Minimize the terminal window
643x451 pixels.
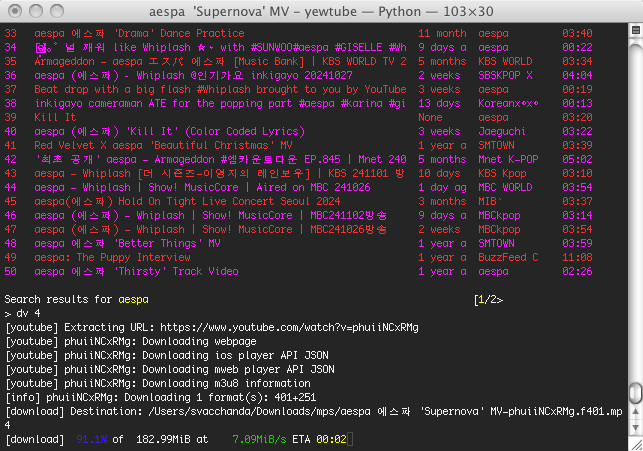36,11
